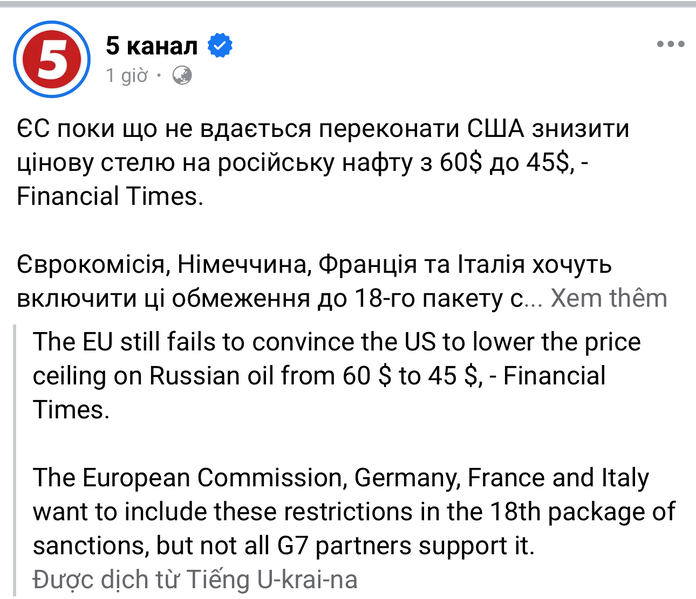Click "Times." ending the first English paragraph
The height and width of the screenshot is (599, 696).
coord(70,411)
